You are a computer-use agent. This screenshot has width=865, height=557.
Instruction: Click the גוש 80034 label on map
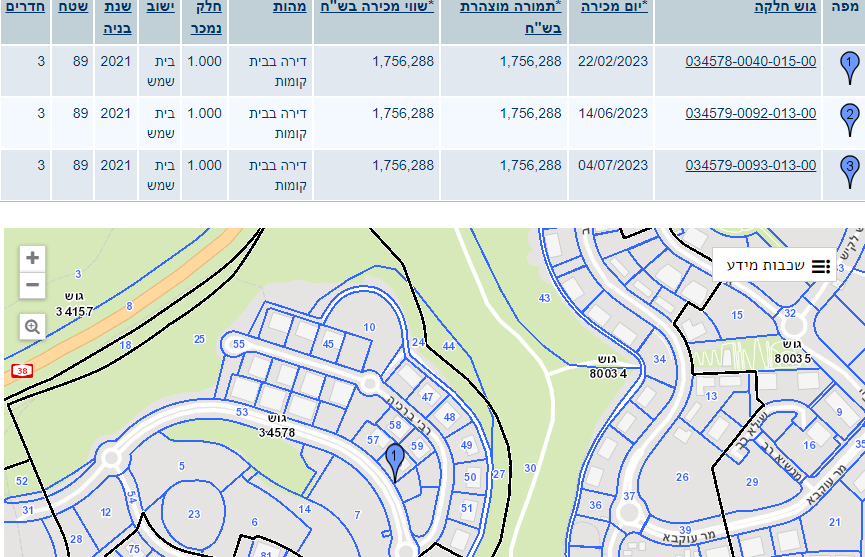(608, 367)
